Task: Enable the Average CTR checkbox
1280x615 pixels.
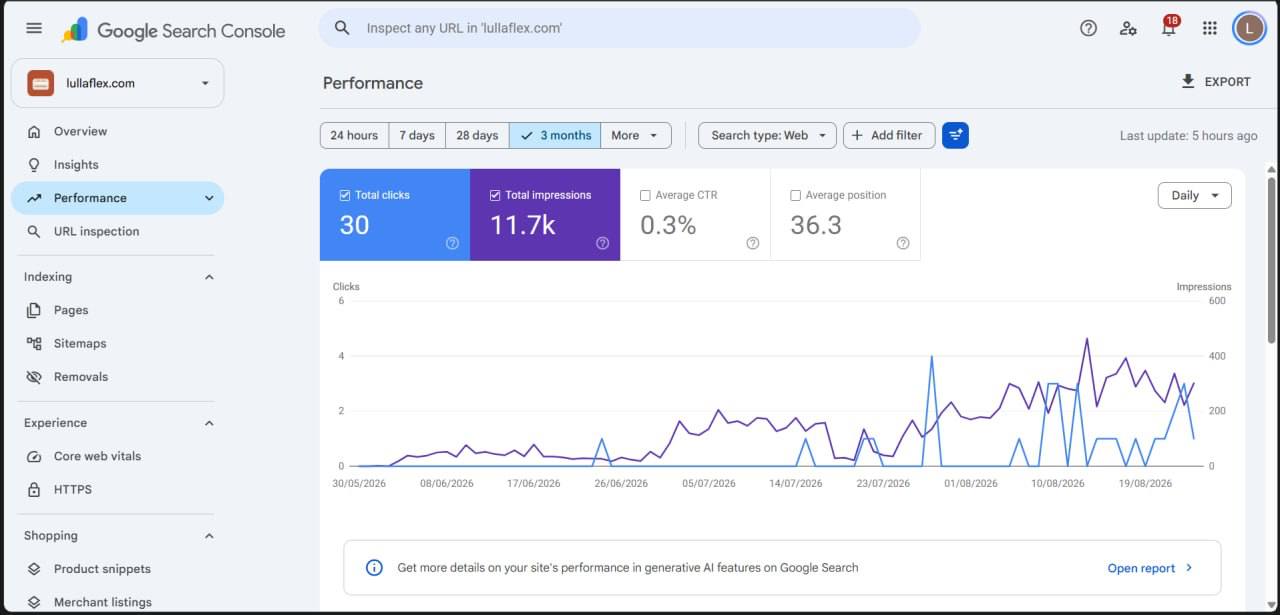Action: tap(645, 195)
